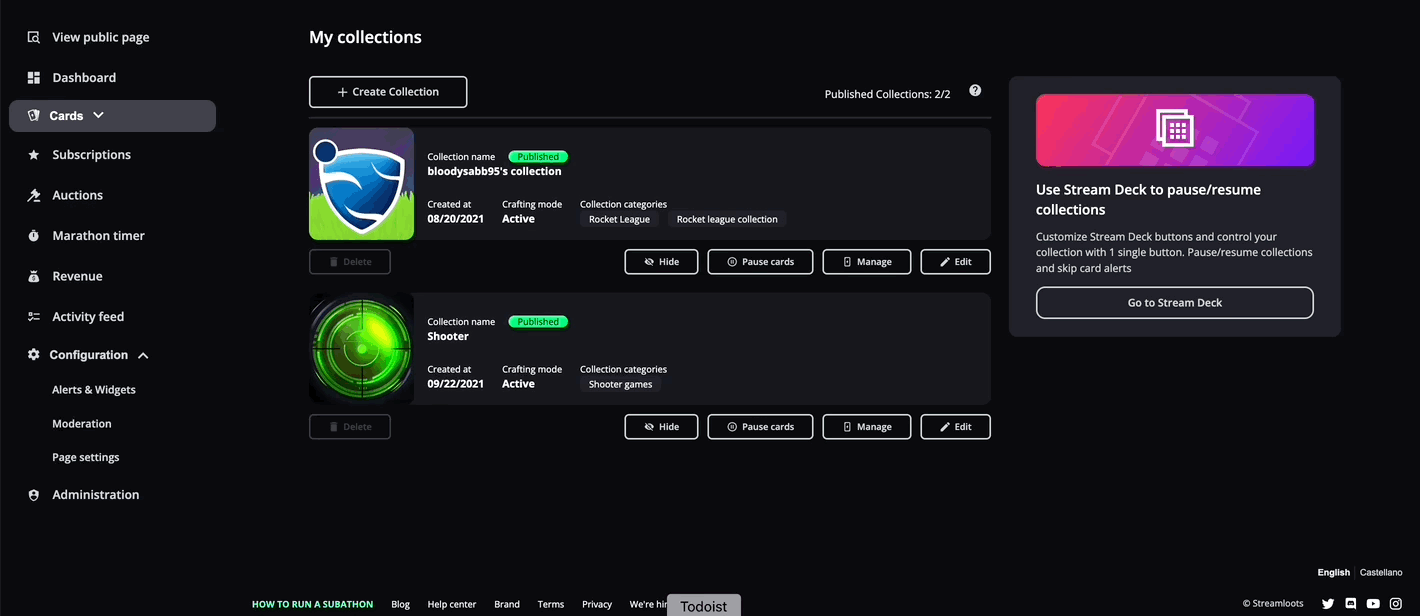Open Streamloots Discord icon in footer
The height and width of the screenshot is (616, 1420).
(x=1351, y=604)
